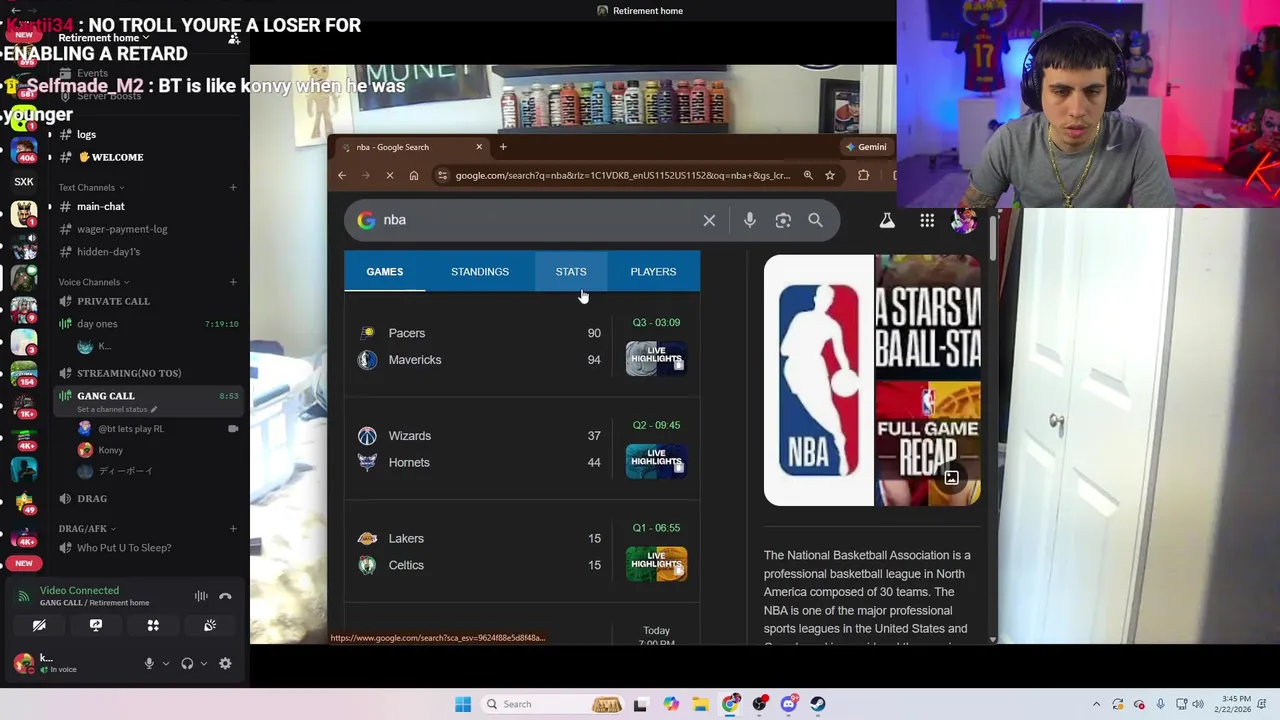Image resolution: width=1280 pixels, height=720 pixels.
Task: Switch to the STATS tab
Action: (571, 272)
